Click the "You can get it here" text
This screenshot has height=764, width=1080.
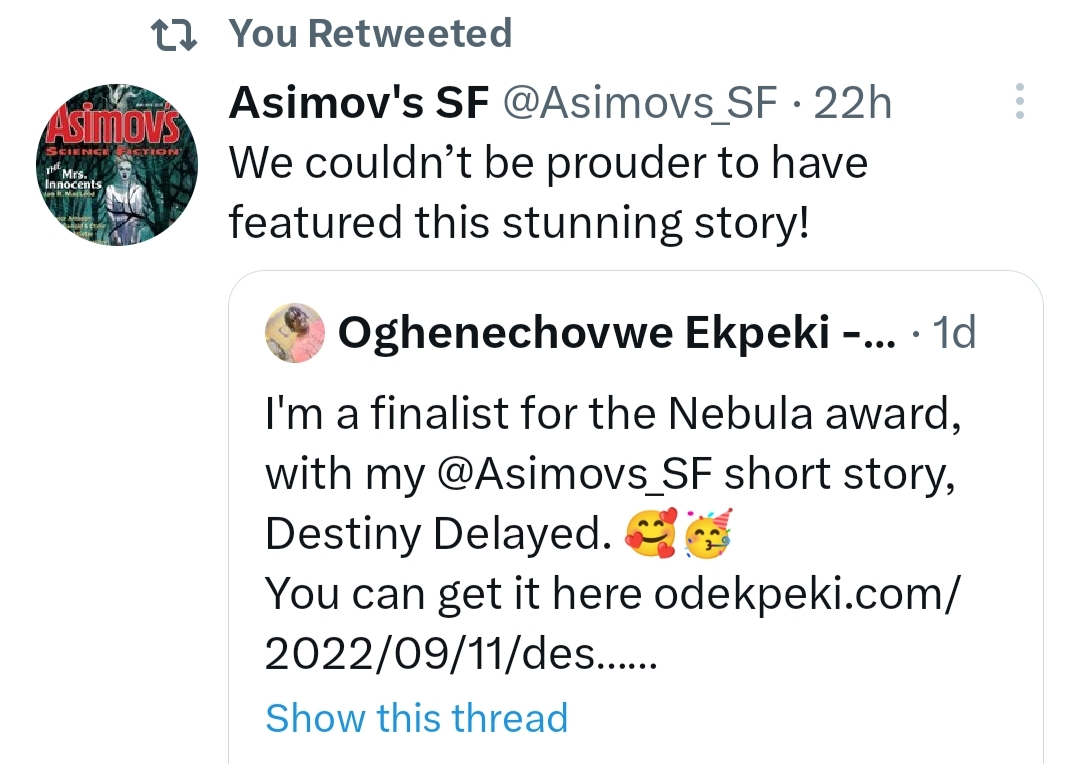click(452, 596)
